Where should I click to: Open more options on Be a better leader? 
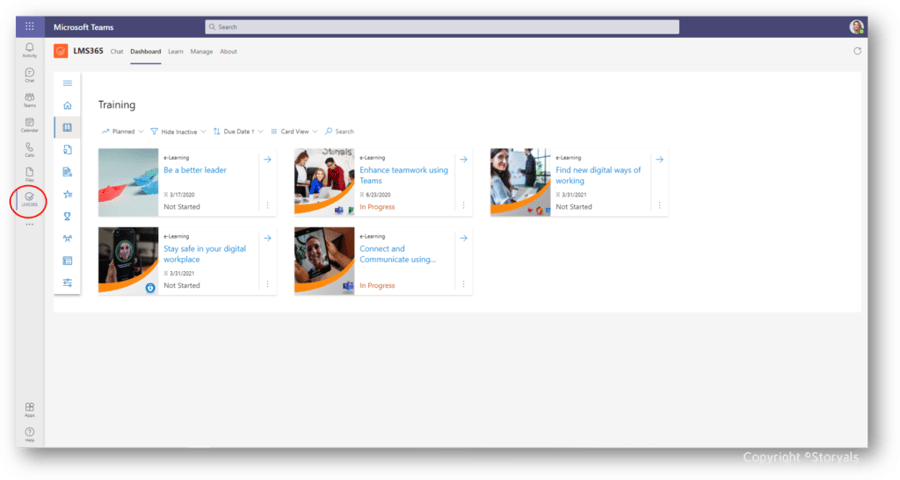tap(267, 205)
